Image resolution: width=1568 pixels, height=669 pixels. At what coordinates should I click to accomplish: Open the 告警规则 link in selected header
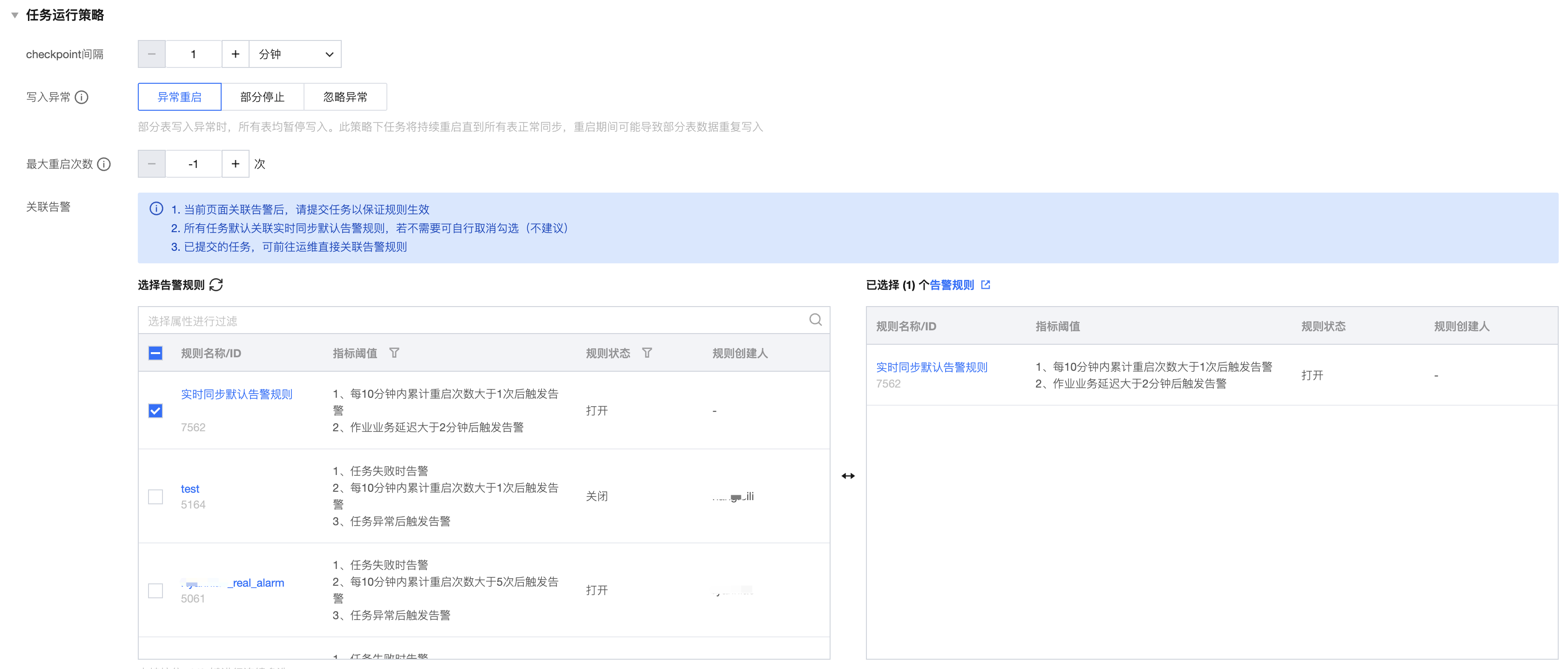(952, 285)
